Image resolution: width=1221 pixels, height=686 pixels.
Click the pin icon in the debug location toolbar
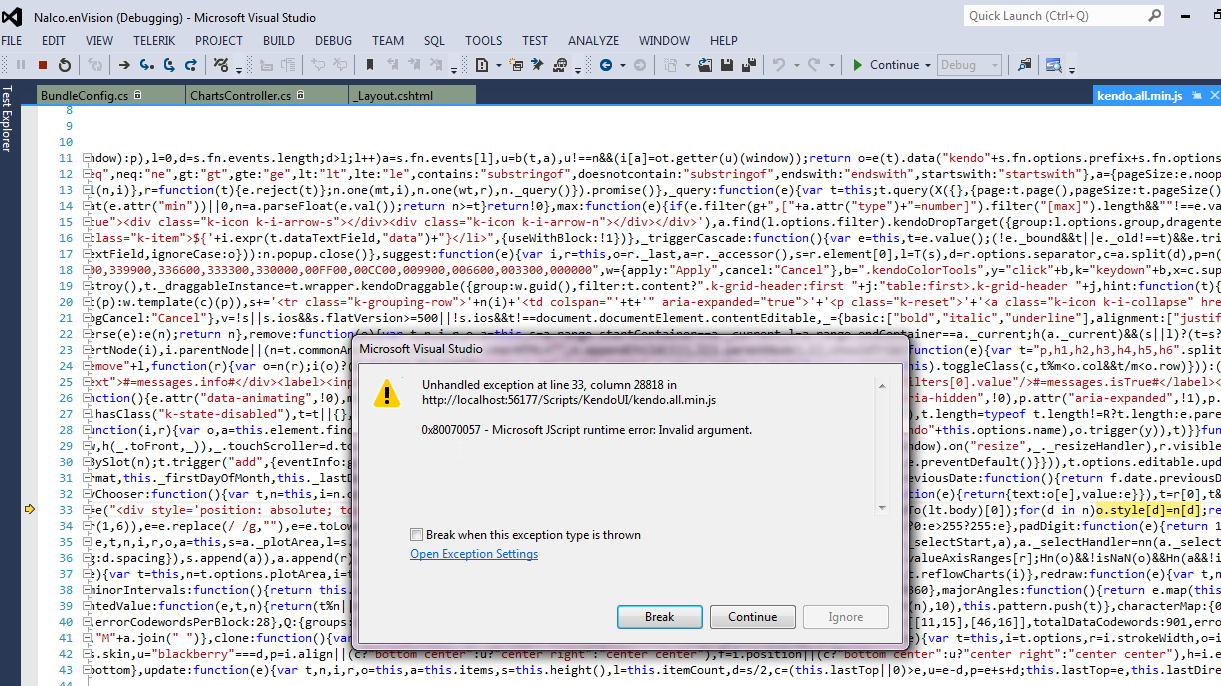tap(537, 65)
